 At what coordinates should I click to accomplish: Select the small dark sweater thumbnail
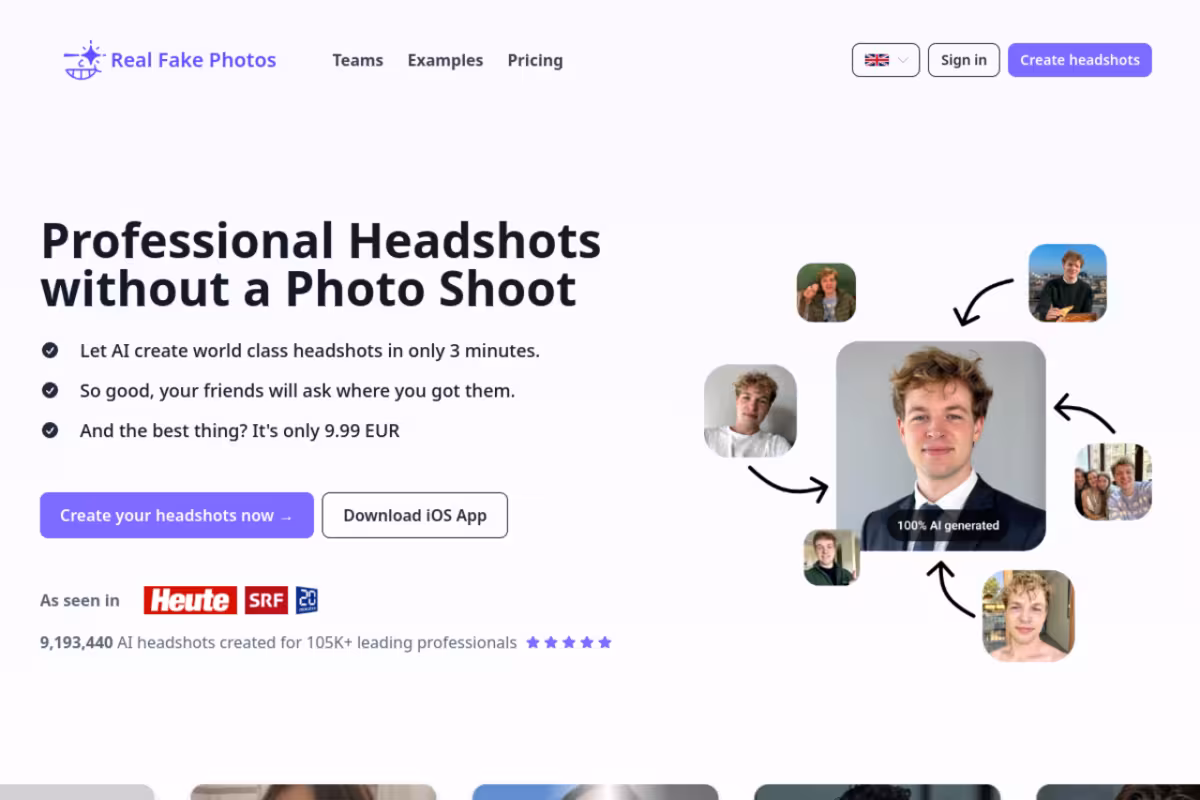pos(831,557)
